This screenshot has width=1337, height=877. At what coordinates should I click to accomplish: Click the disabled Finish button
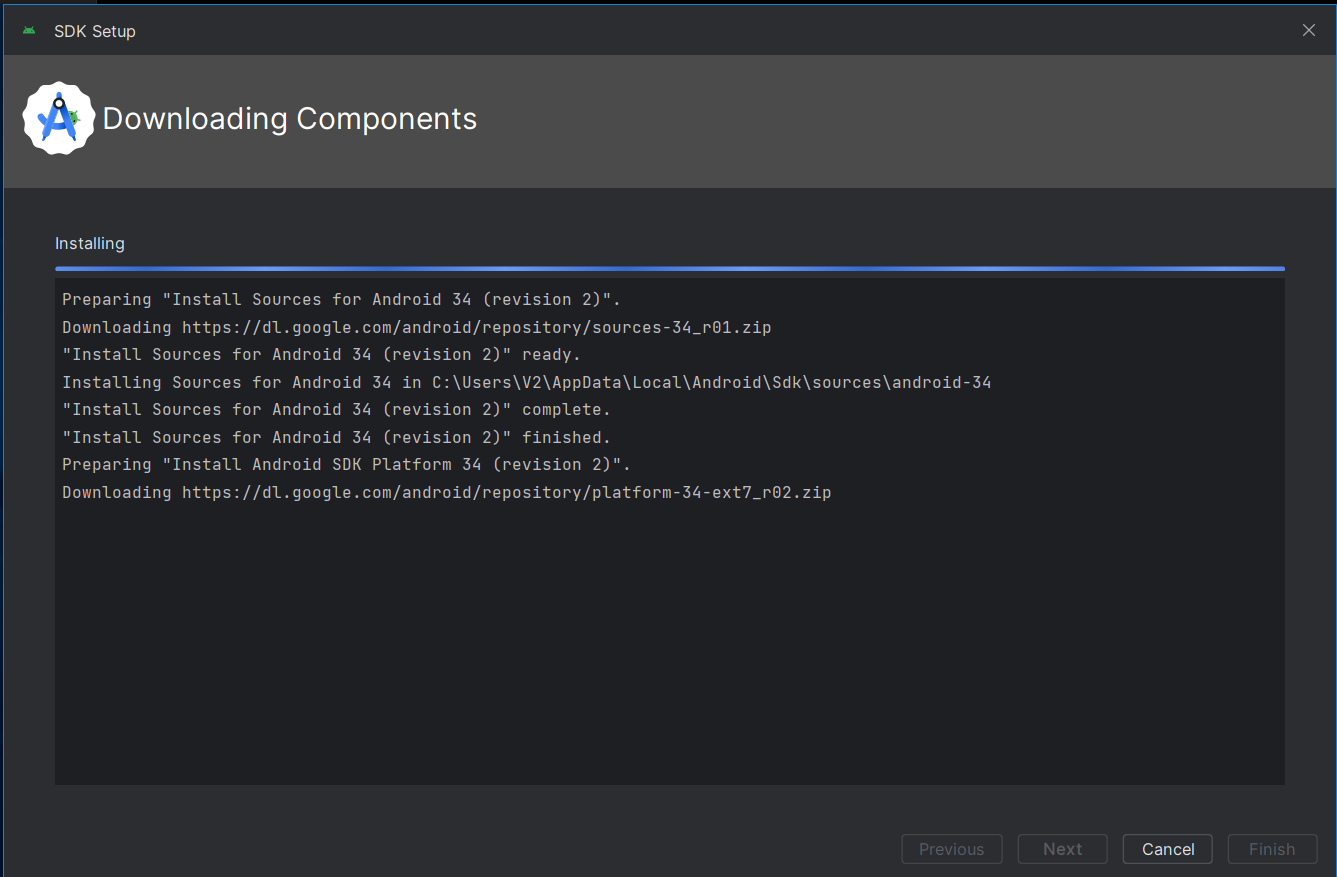(x=1271, y=849)
